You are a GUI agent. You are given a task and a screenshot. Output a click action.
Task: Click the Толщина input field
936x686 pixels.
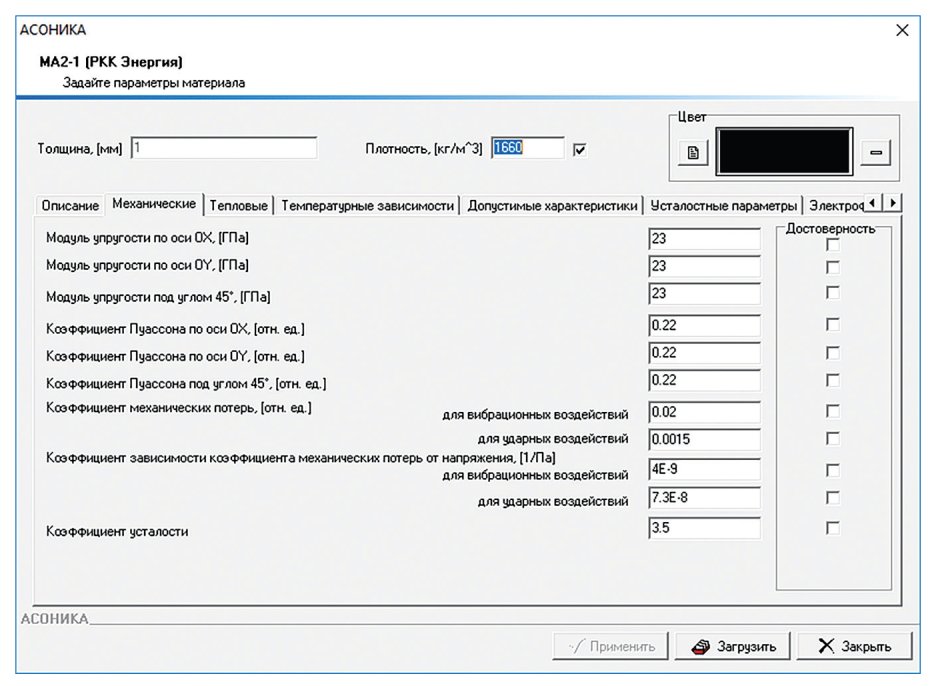click(x=224, y=147)
